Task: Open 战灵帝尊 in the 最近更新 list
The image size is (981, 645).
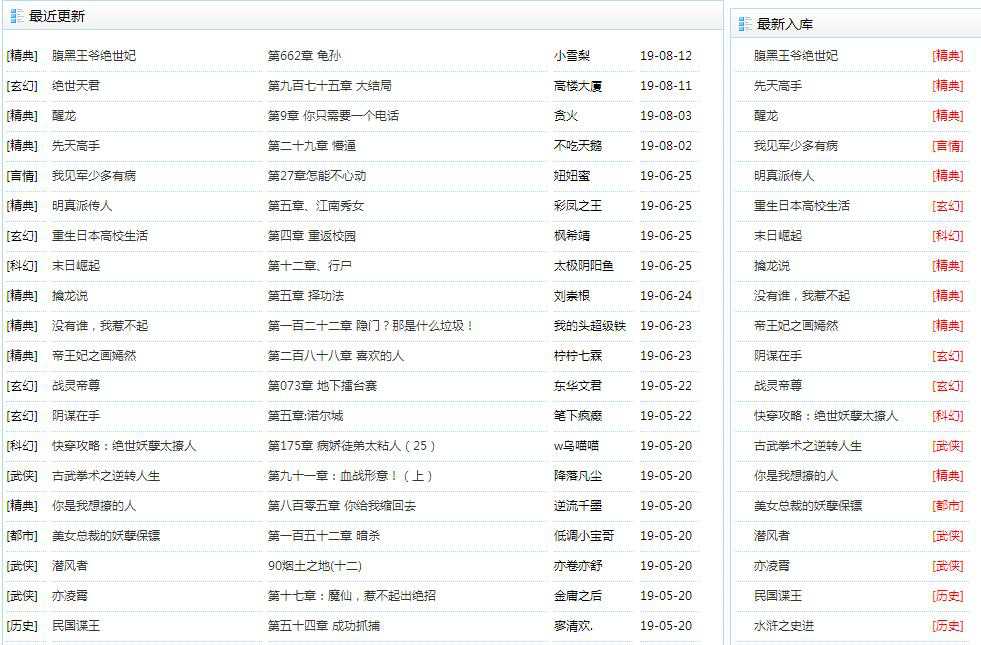Action: pos(76,386)
